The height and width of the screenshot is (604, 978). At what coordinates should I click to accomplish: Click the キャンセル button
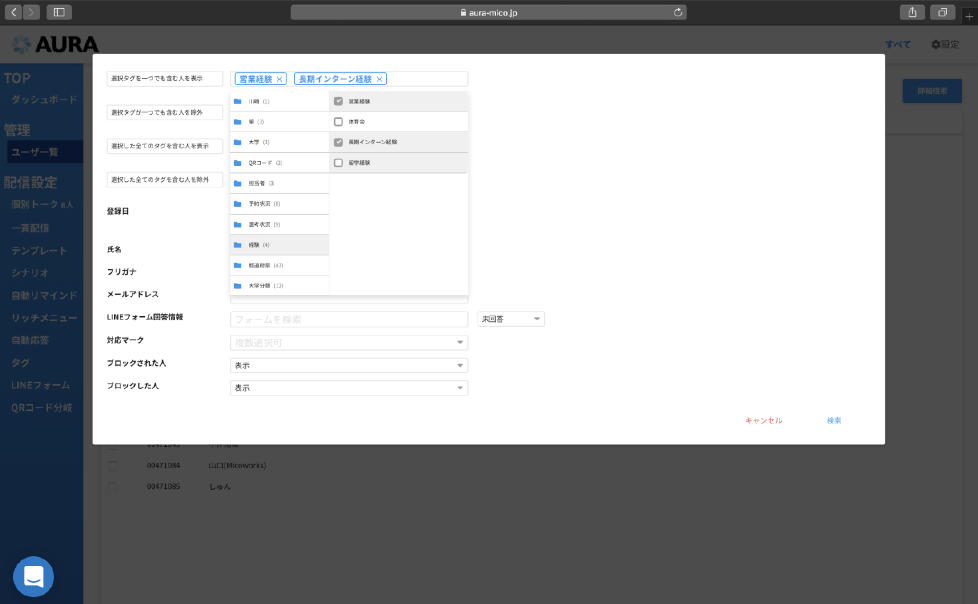763,421
